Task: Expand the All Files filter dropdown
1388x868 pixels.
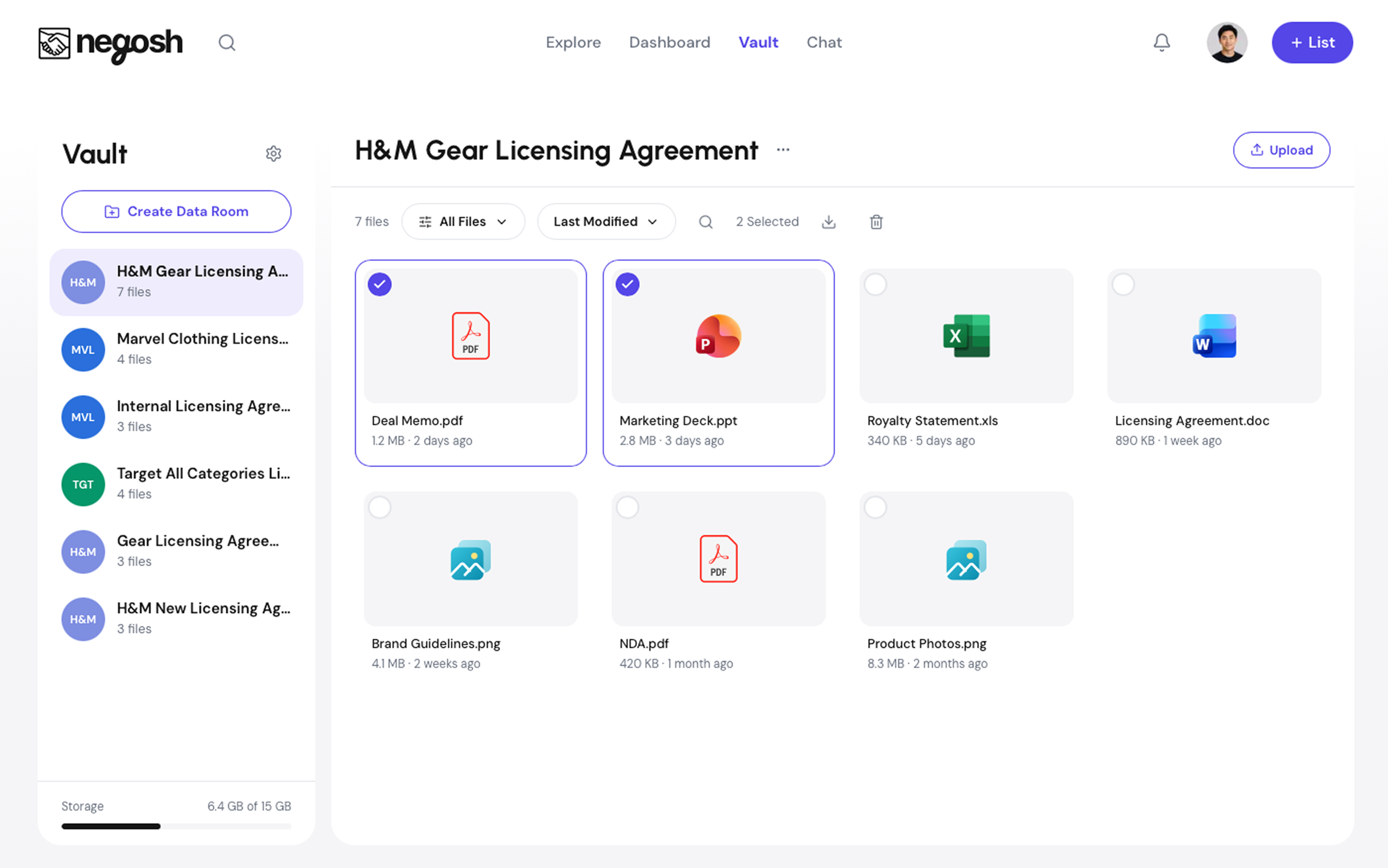Action: coord(463,221)
